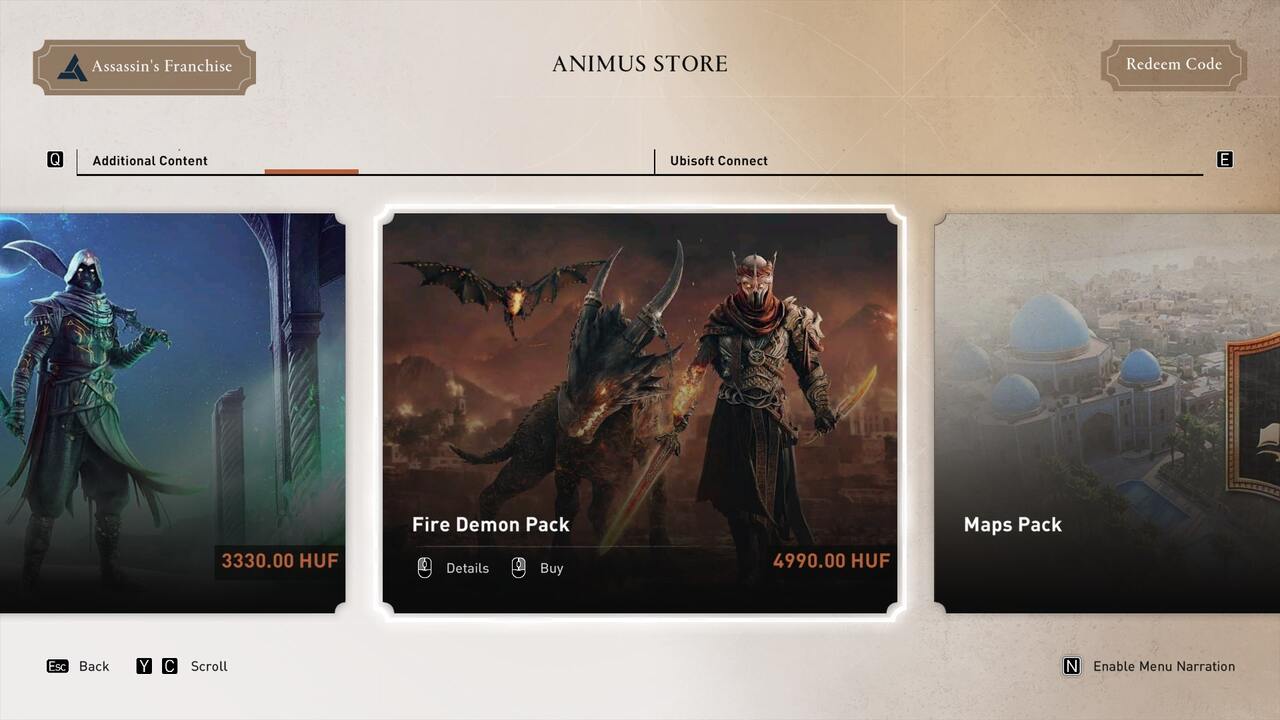Open the Assassin's Franchise button
This screenshot has width=1280, height=720.
pos(144,67)
